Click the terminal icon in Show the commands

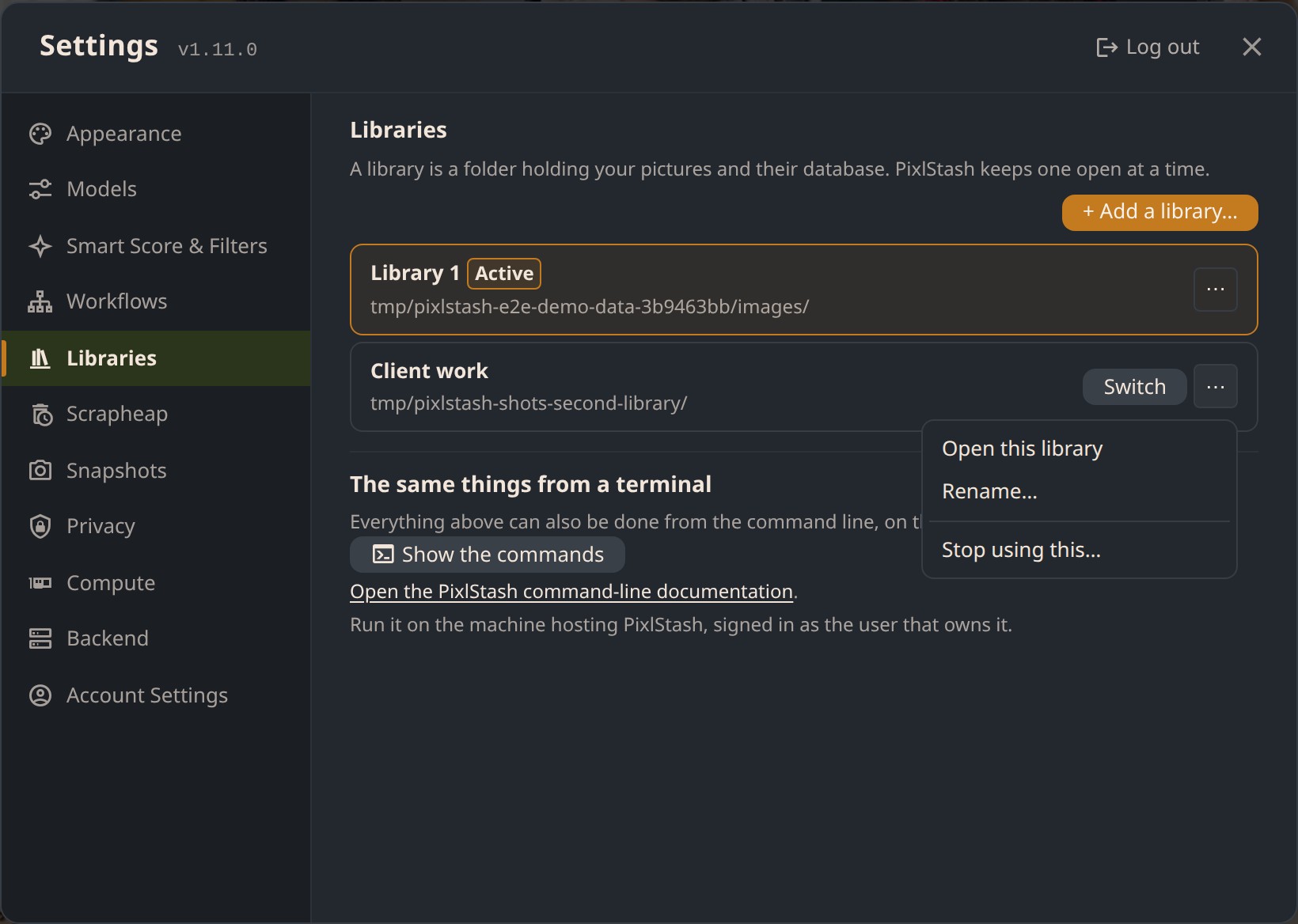click(383, 555)
